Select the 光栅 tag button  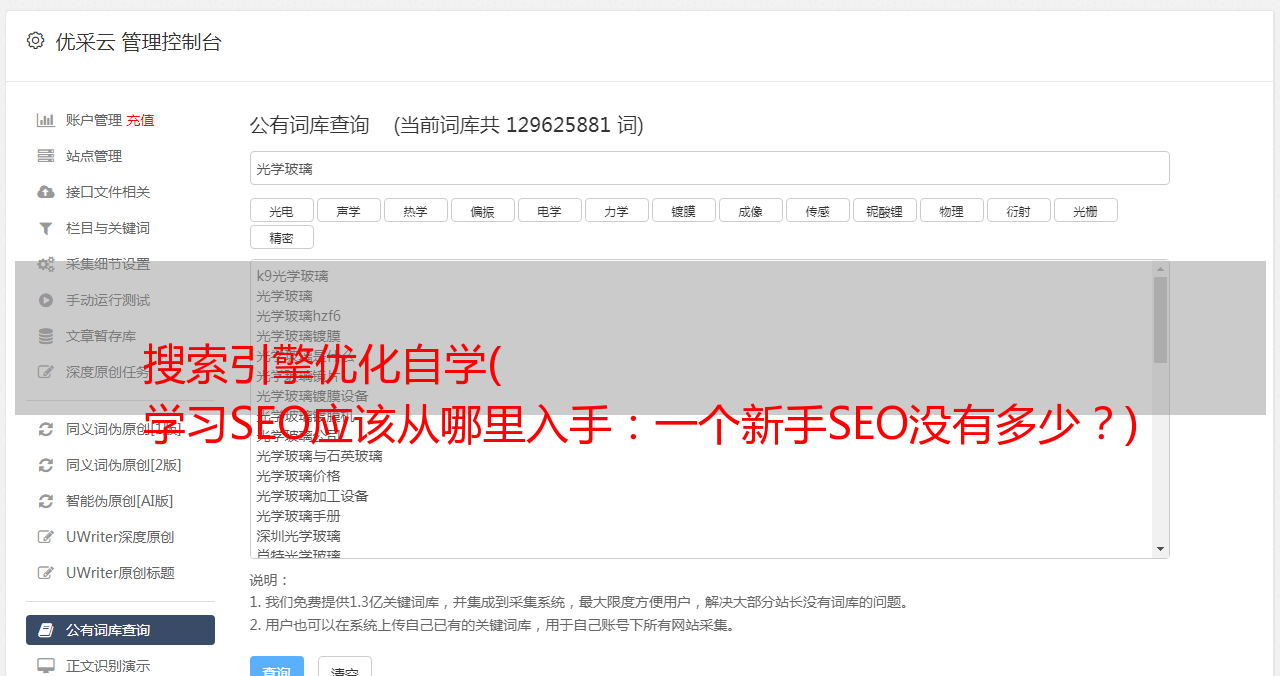[1085, 210]
